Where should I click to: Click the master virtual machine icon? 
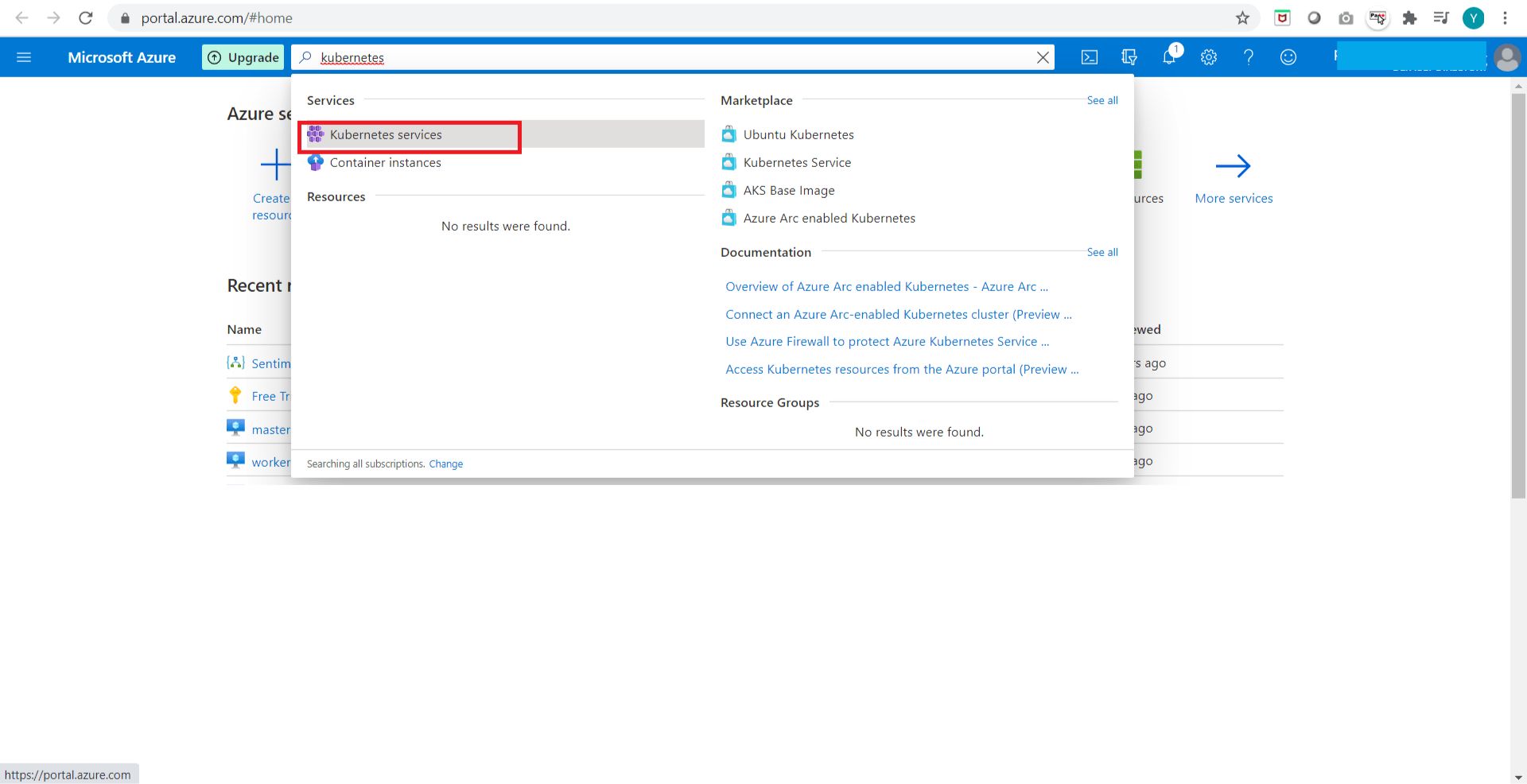(x=235, y=428)
